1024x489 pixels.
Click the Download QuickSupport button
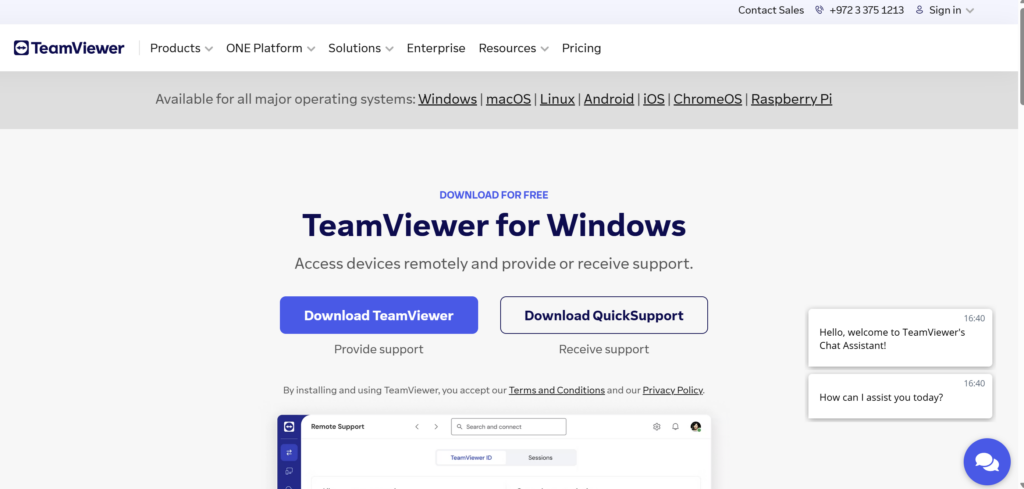[x=604, y=315]
